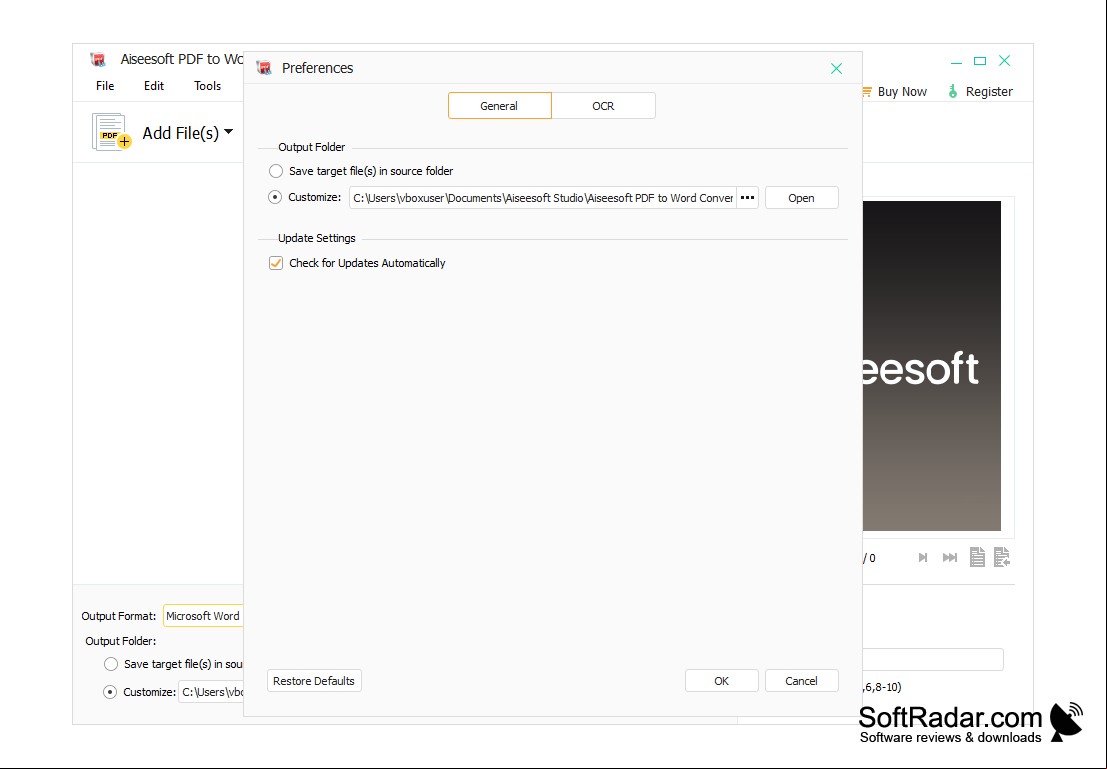This screenshot has height=769, width=1107.
Task: Click the page range input field
Action: pos(933,660)
